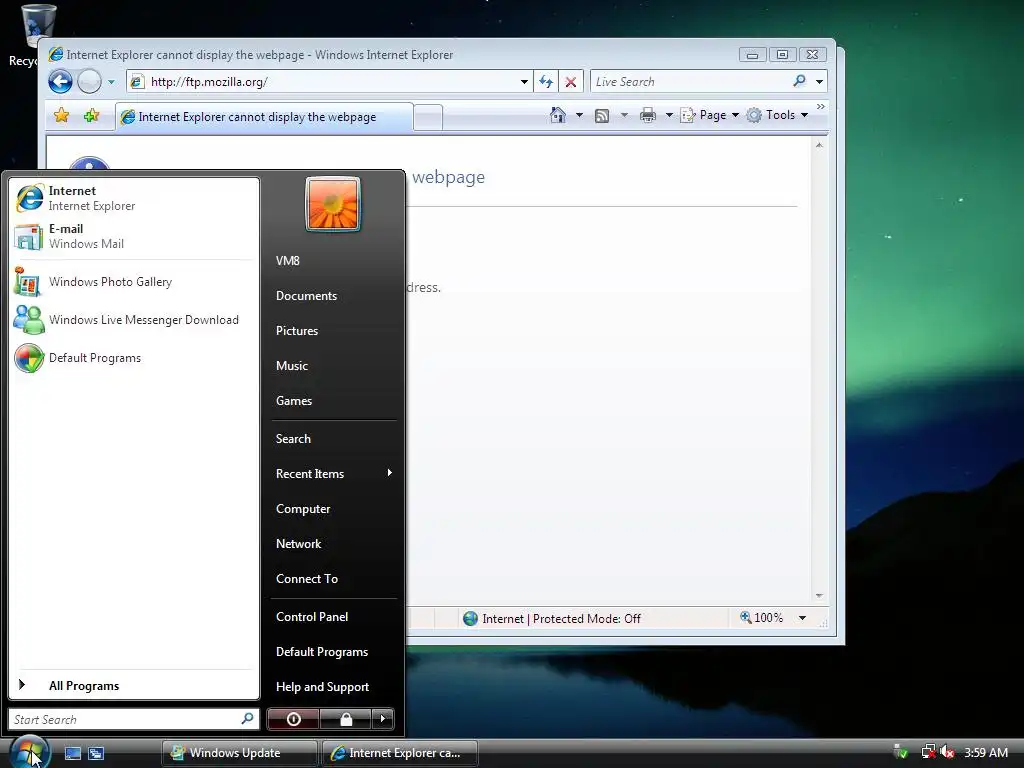Image resolution: width=1024 pixels, height=768 pixels.
Task: Expand toolbar overflow chevron
Action: tap(820, 106)
